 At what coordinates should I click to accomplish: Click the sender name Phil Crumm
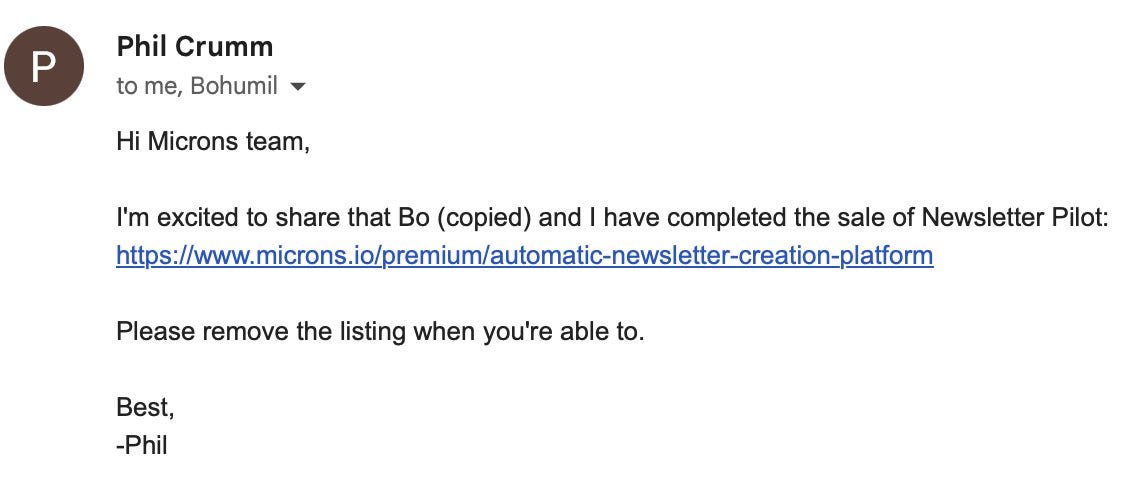pos(194,47)
